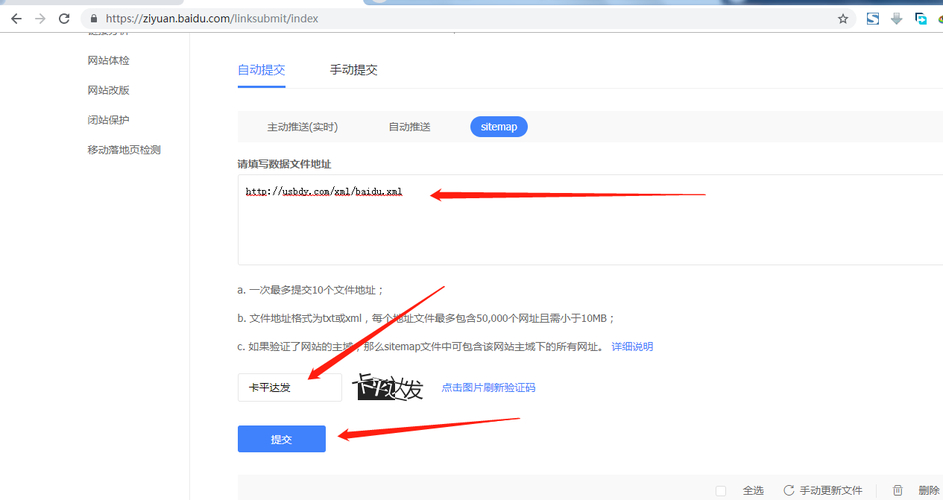Focus the captcha code input field

tap(289, 387)
